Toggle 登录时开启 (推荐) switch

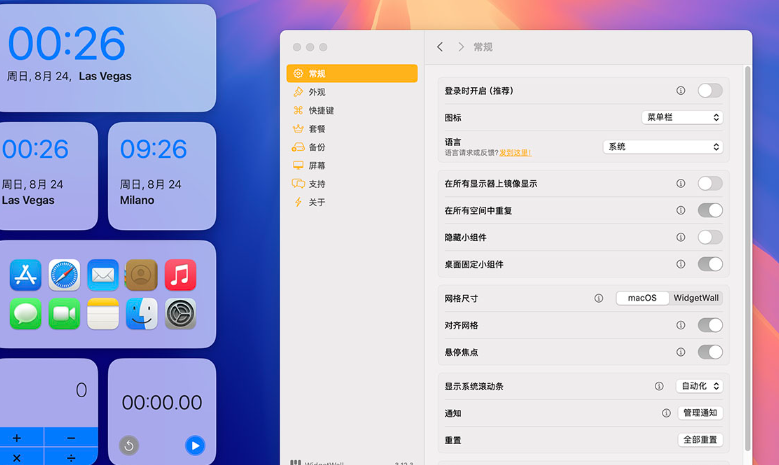pos(710,90)
